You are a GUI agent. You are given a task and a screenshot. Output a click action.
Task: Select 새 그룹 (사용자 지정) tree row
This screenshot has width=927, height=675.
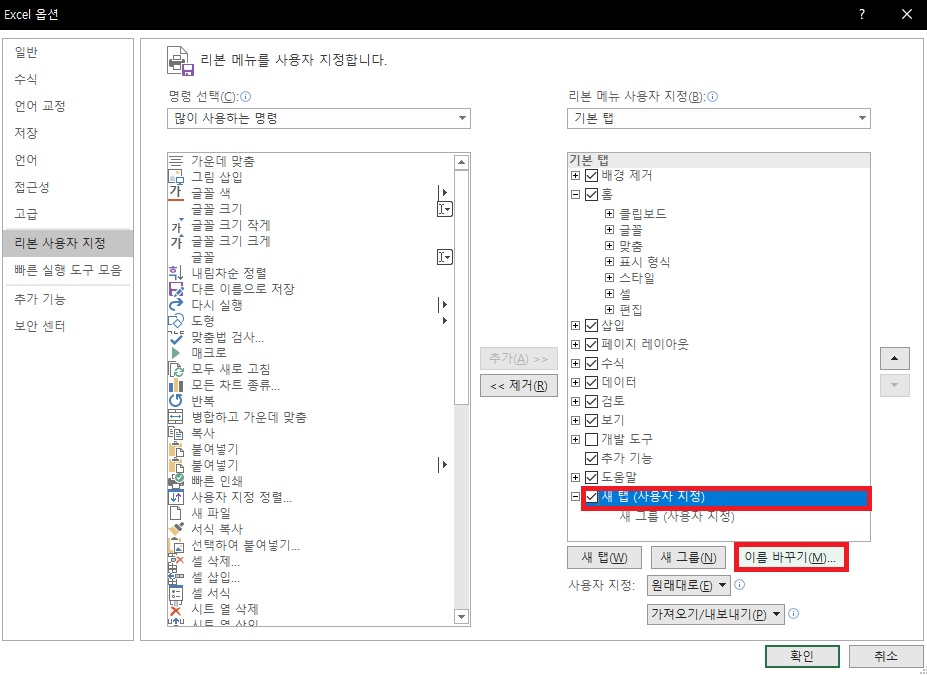pos(677,517)
